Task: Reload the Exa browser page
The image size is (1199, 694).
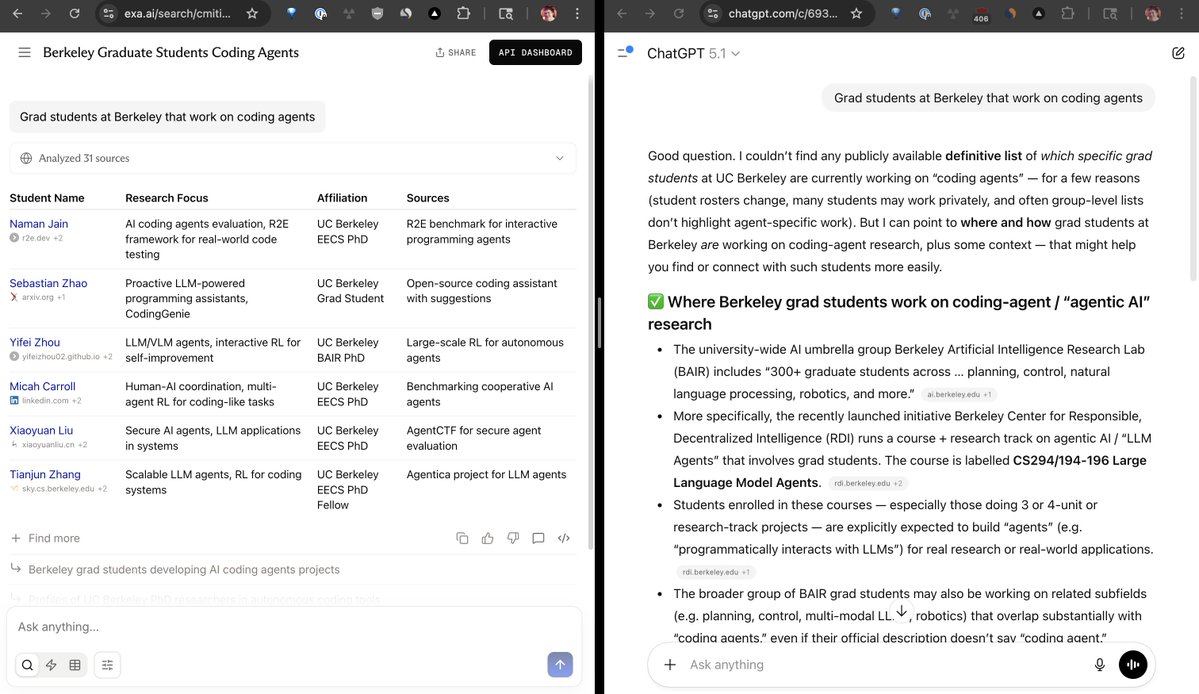Action: pos(74,13)
